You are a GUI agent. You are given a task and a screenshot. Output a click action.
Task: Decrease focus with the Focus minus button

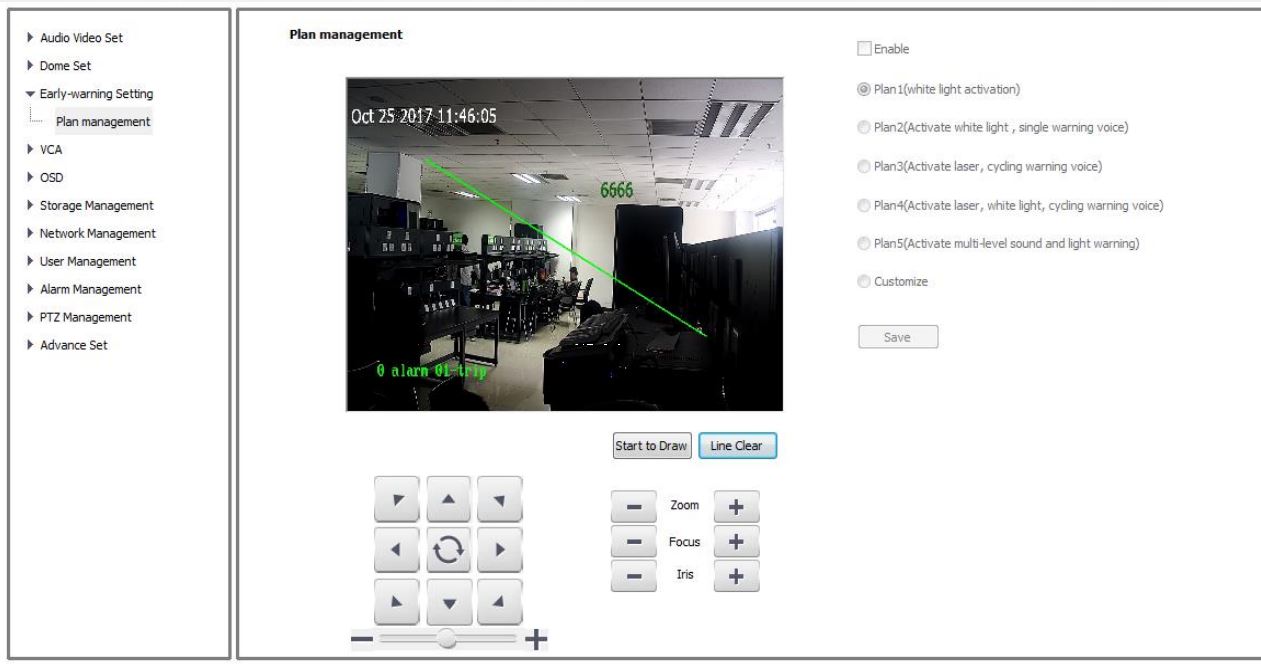[x=634, y=542]
